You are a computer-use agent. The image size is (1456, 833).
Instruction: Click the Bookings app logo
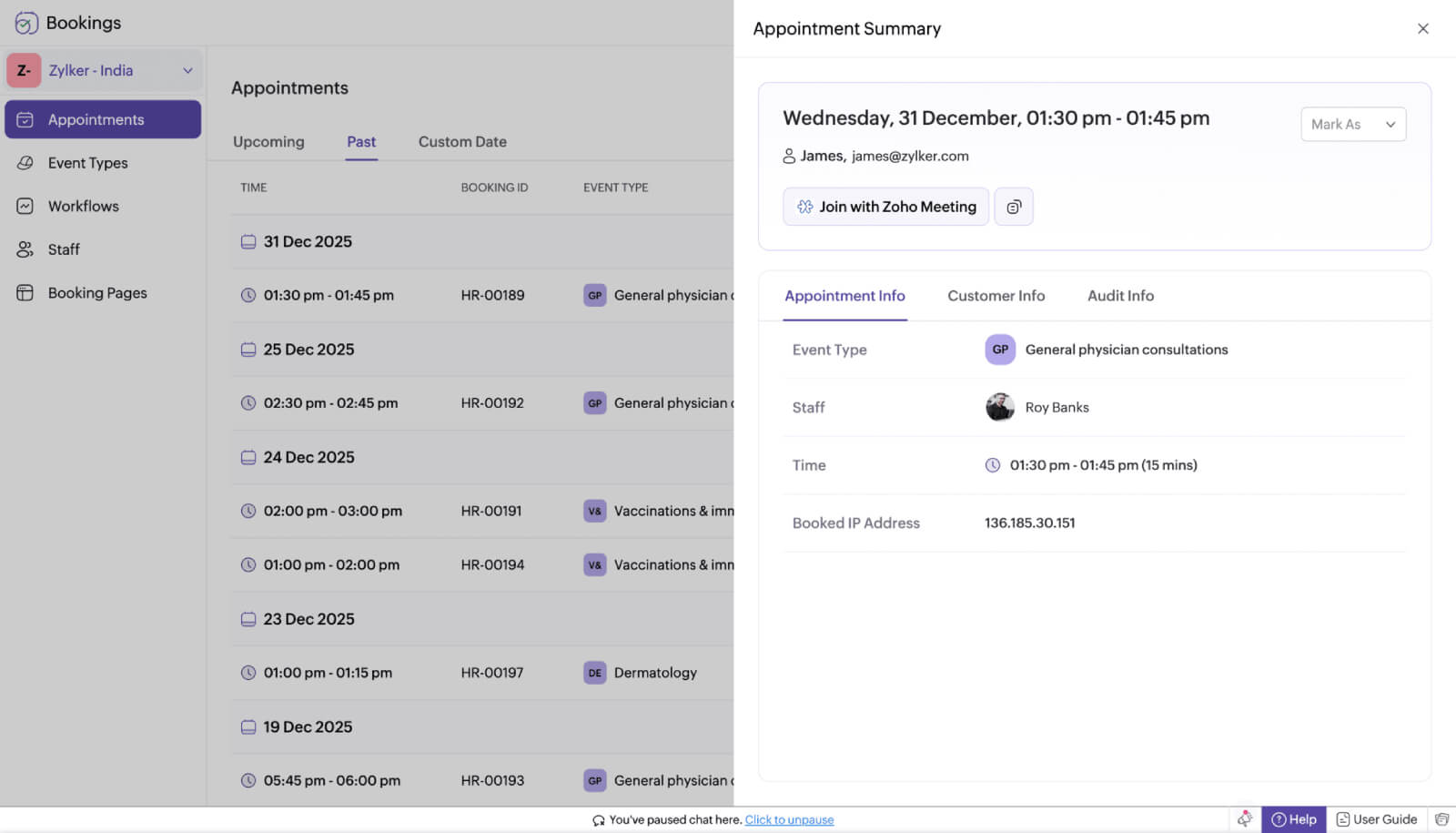(24, 22)
